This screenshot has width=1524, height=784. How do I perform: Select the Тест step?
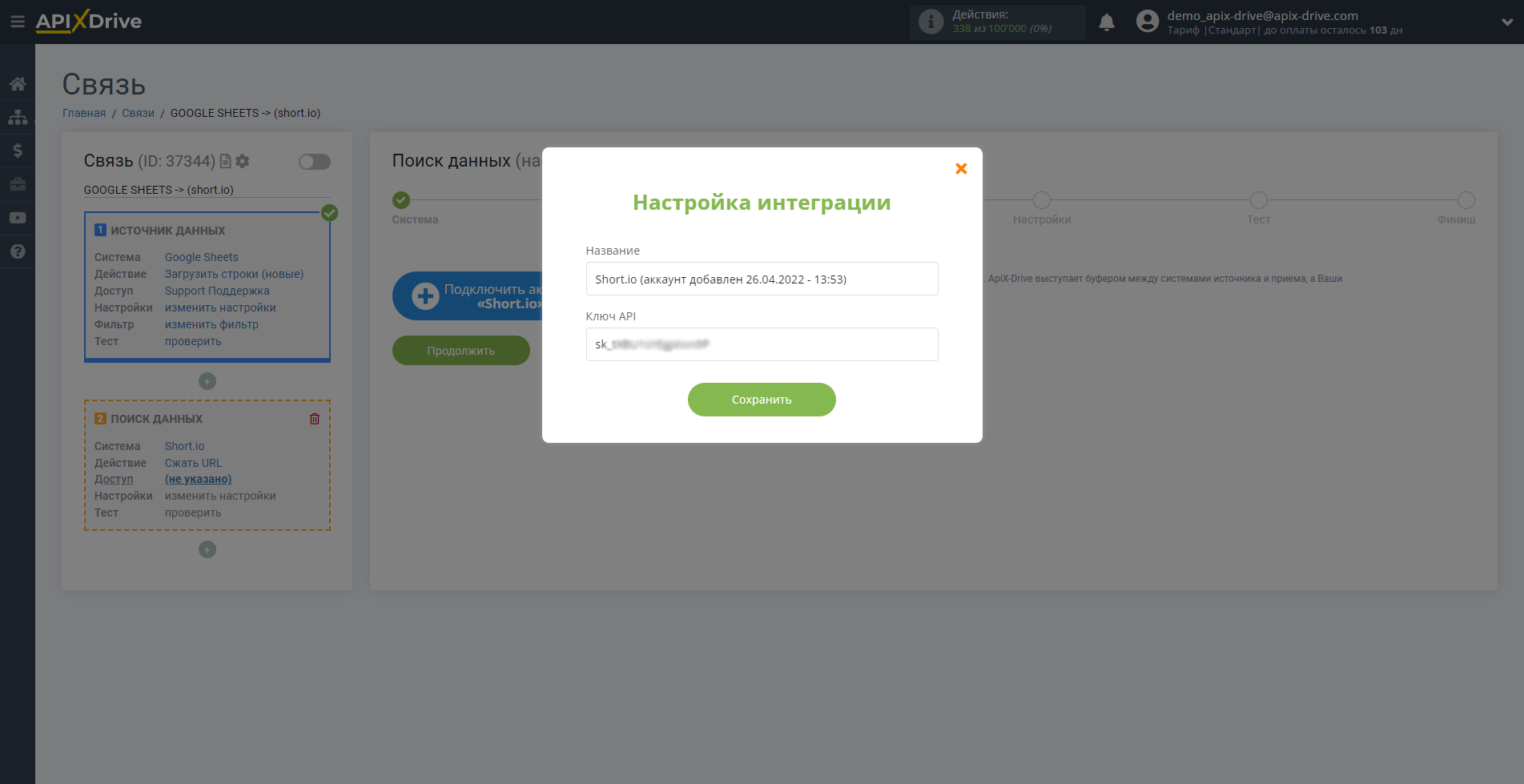point(1259,200)
